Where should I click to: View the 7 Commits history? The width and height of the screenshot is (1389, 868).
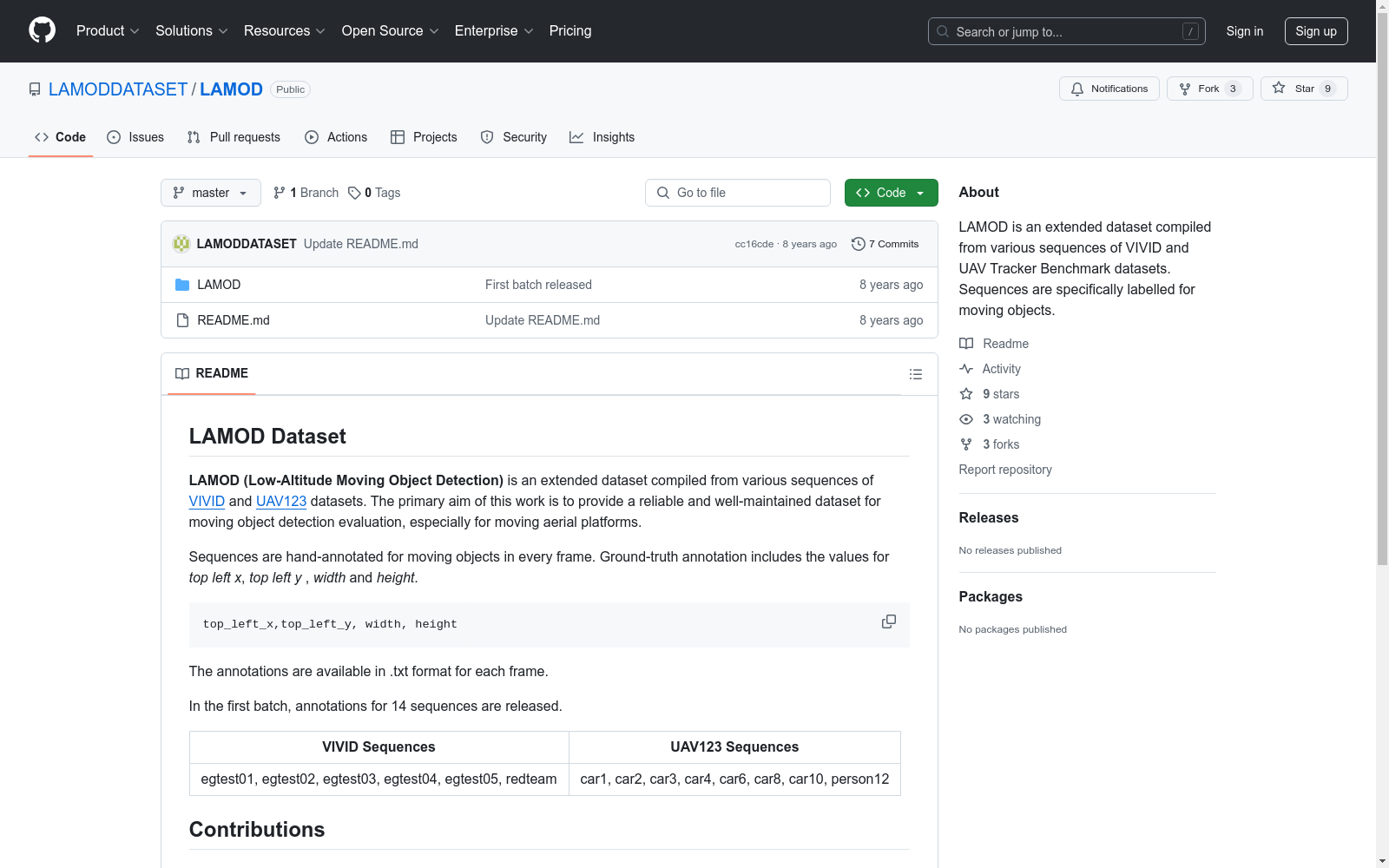pos(885,244)
